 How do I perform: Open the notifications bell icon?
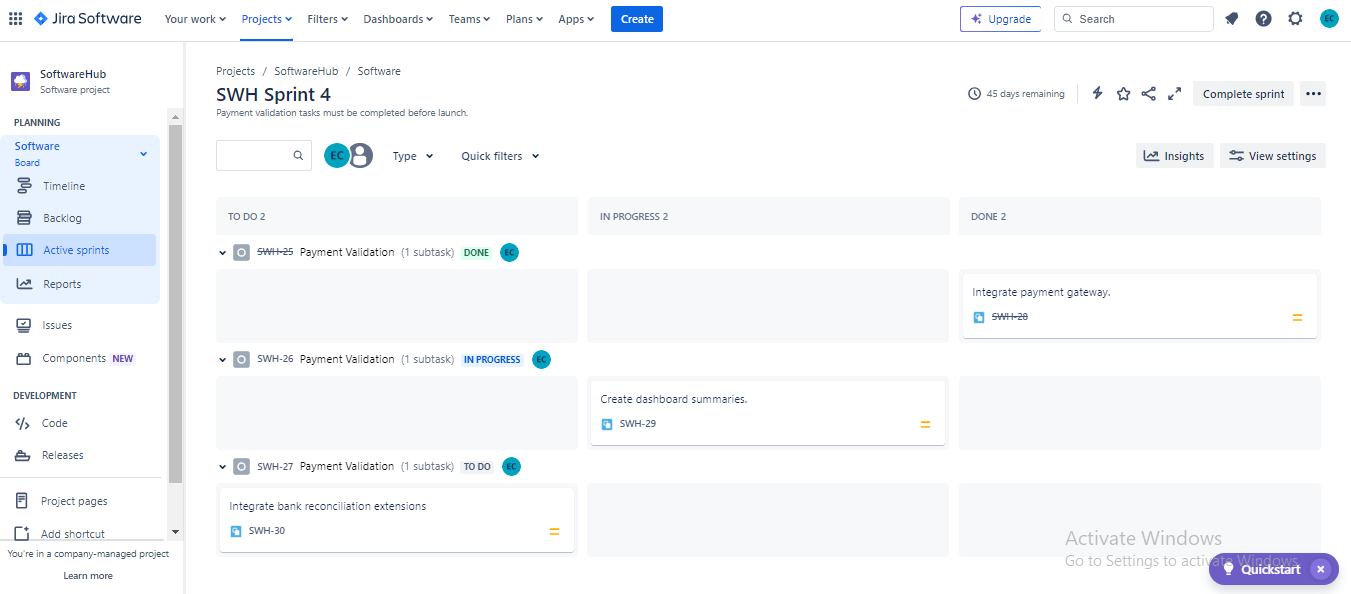[1232, 19]
